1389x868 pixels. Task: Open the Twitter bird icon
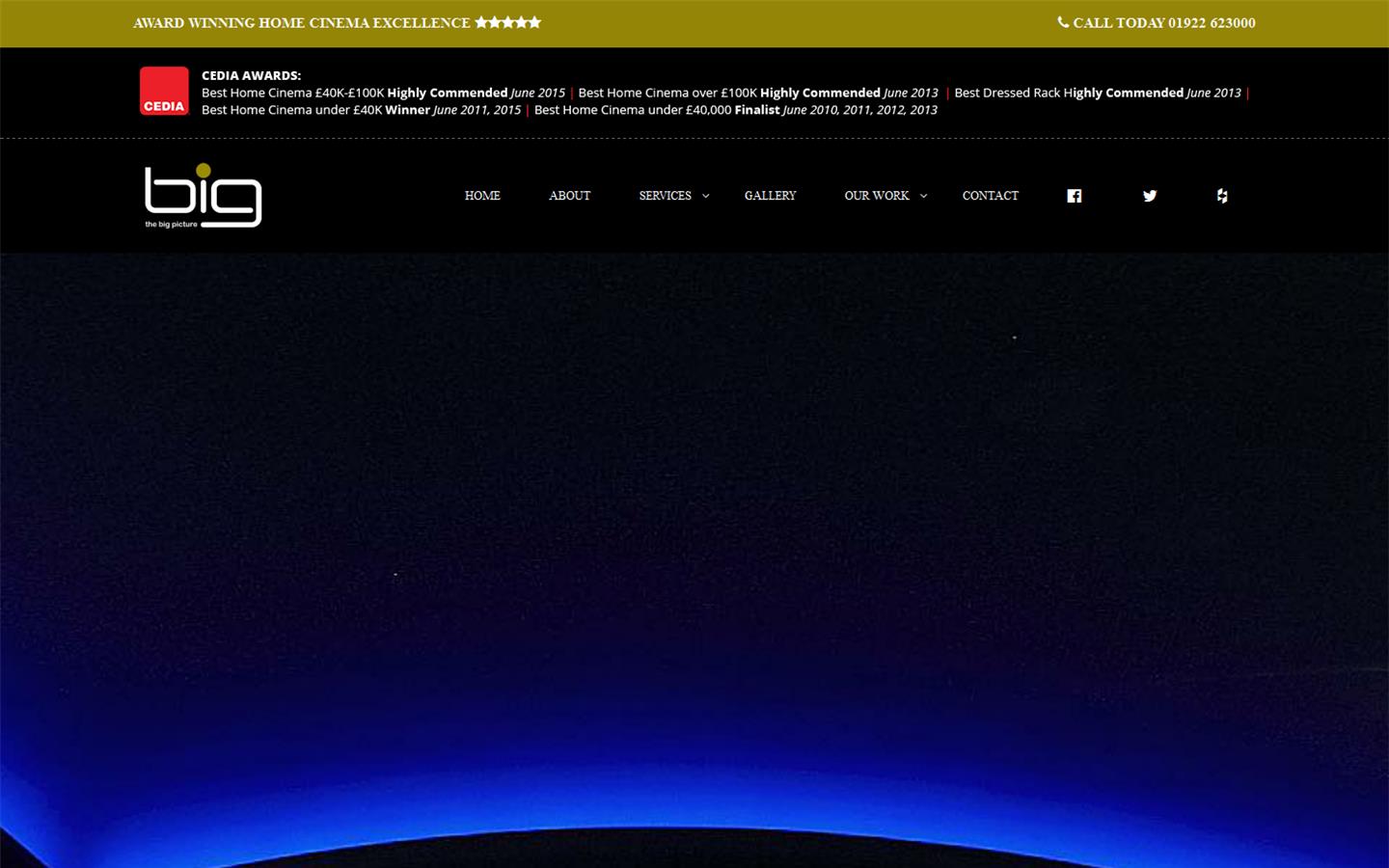(x=1149, y=196)
